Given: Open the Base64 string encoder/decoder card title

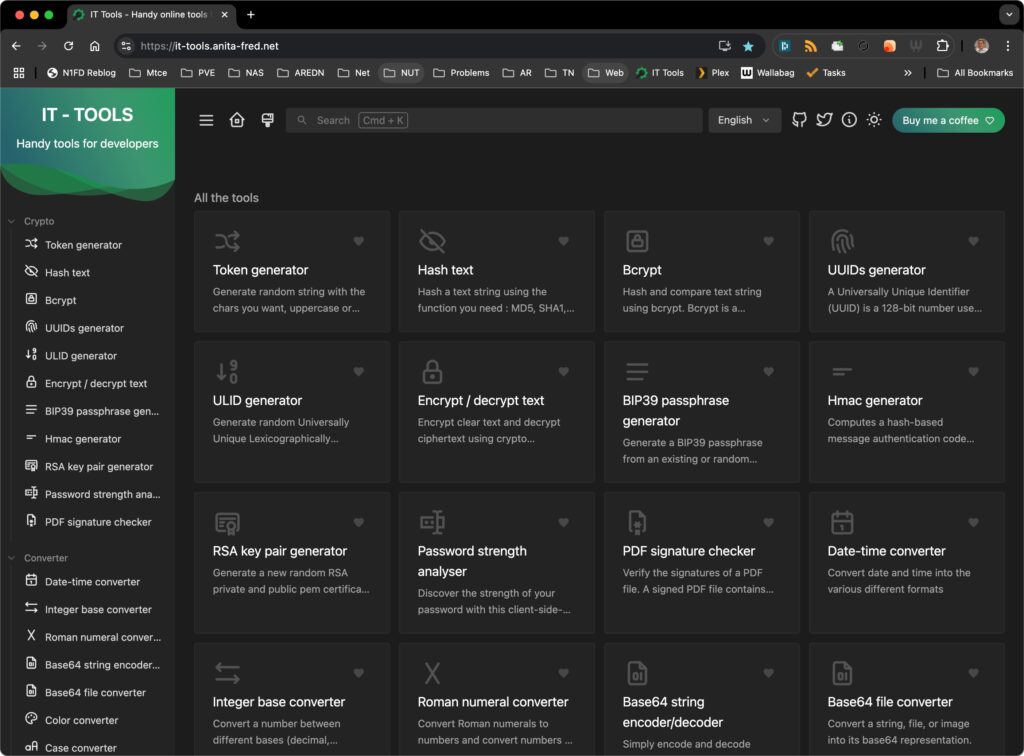Looking at the screenshot, I should click(673, 712).
